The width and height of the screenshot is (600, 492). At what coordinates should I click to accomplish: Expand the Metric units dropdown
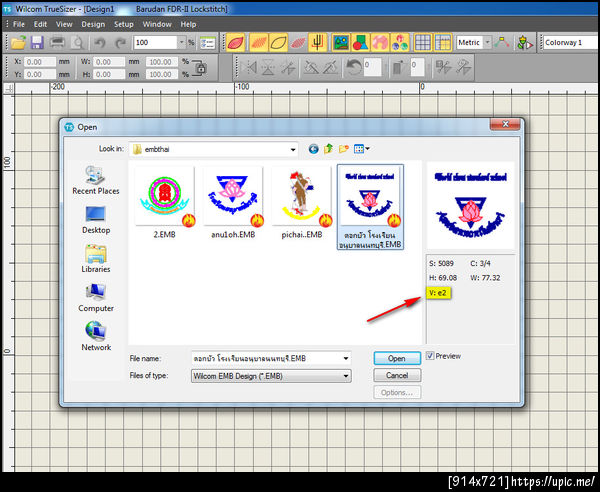(487, 42)
